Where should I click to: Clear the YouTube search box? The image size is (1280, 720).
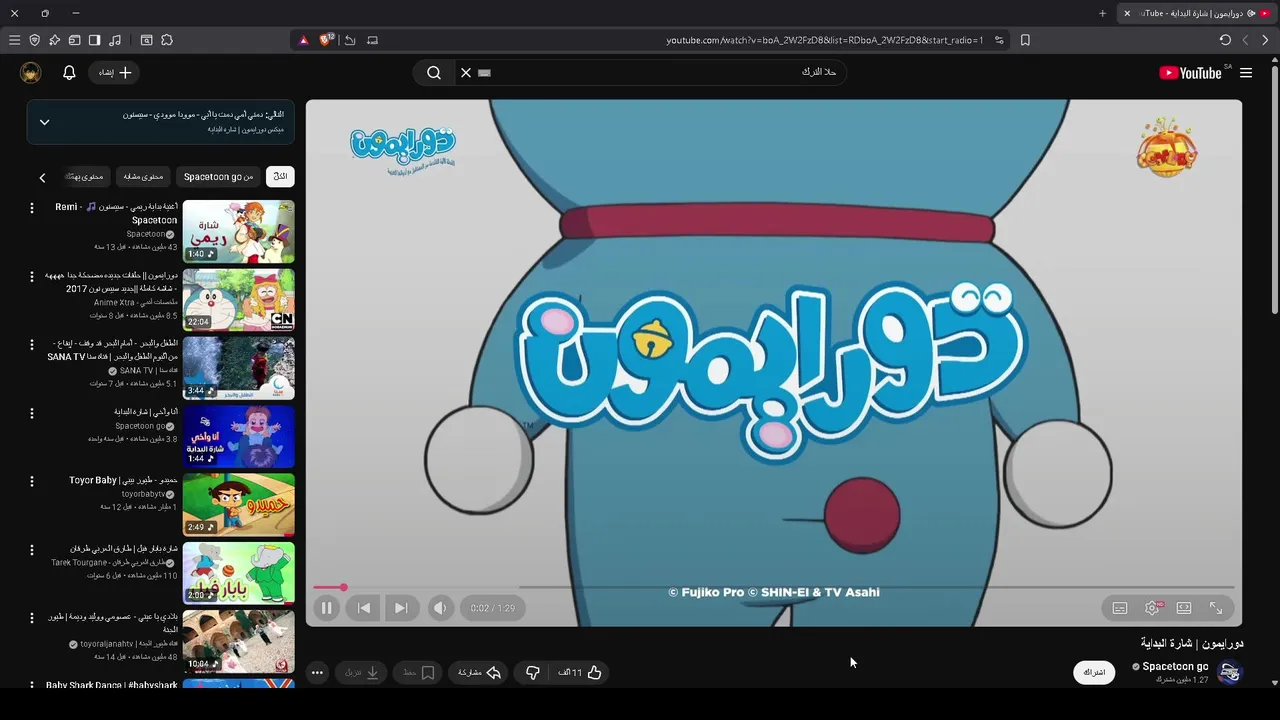[x=466, y=72]
